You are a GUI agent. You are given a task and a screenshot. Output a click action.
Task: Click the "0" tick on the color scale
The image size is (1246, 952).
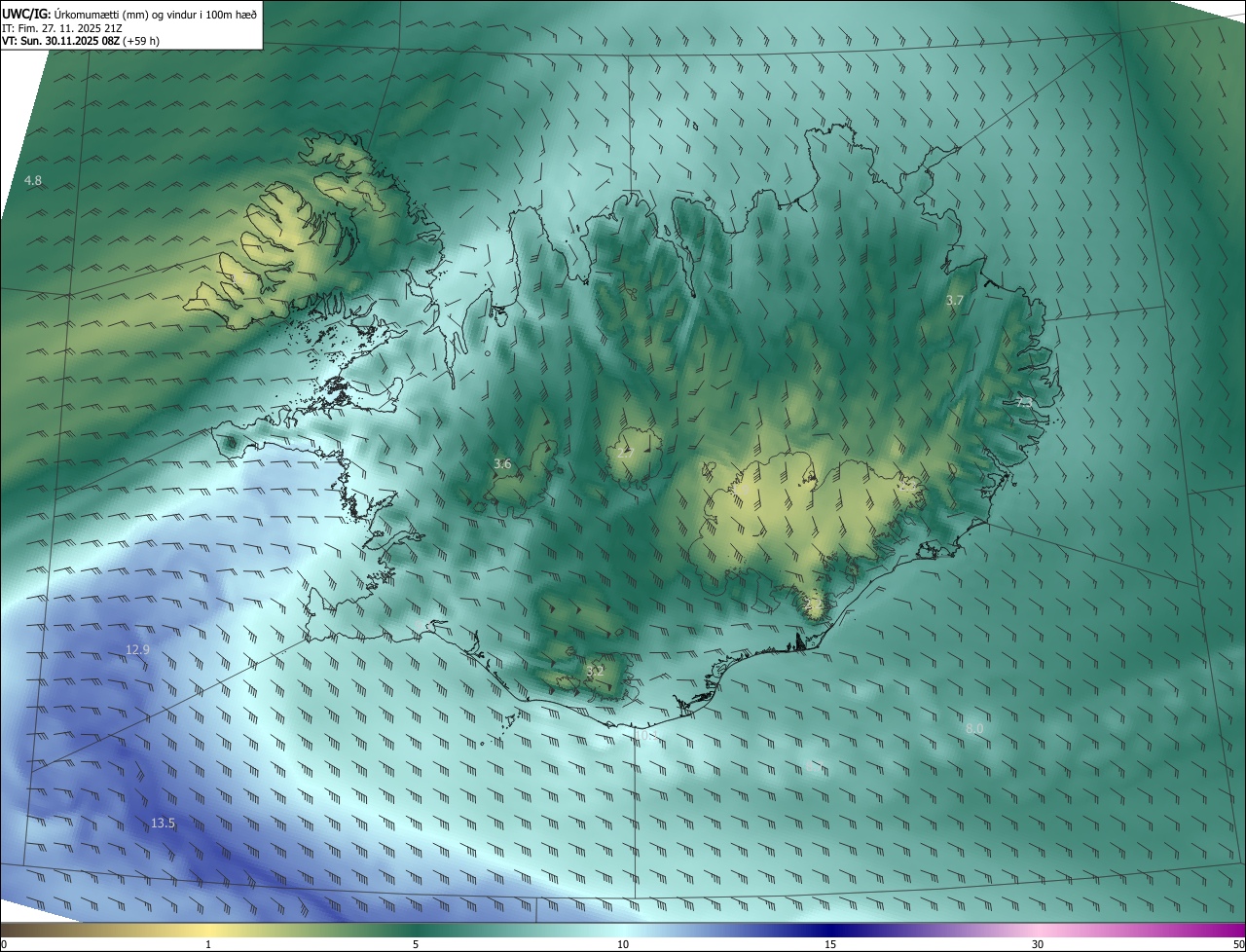(x=4, y=945)
